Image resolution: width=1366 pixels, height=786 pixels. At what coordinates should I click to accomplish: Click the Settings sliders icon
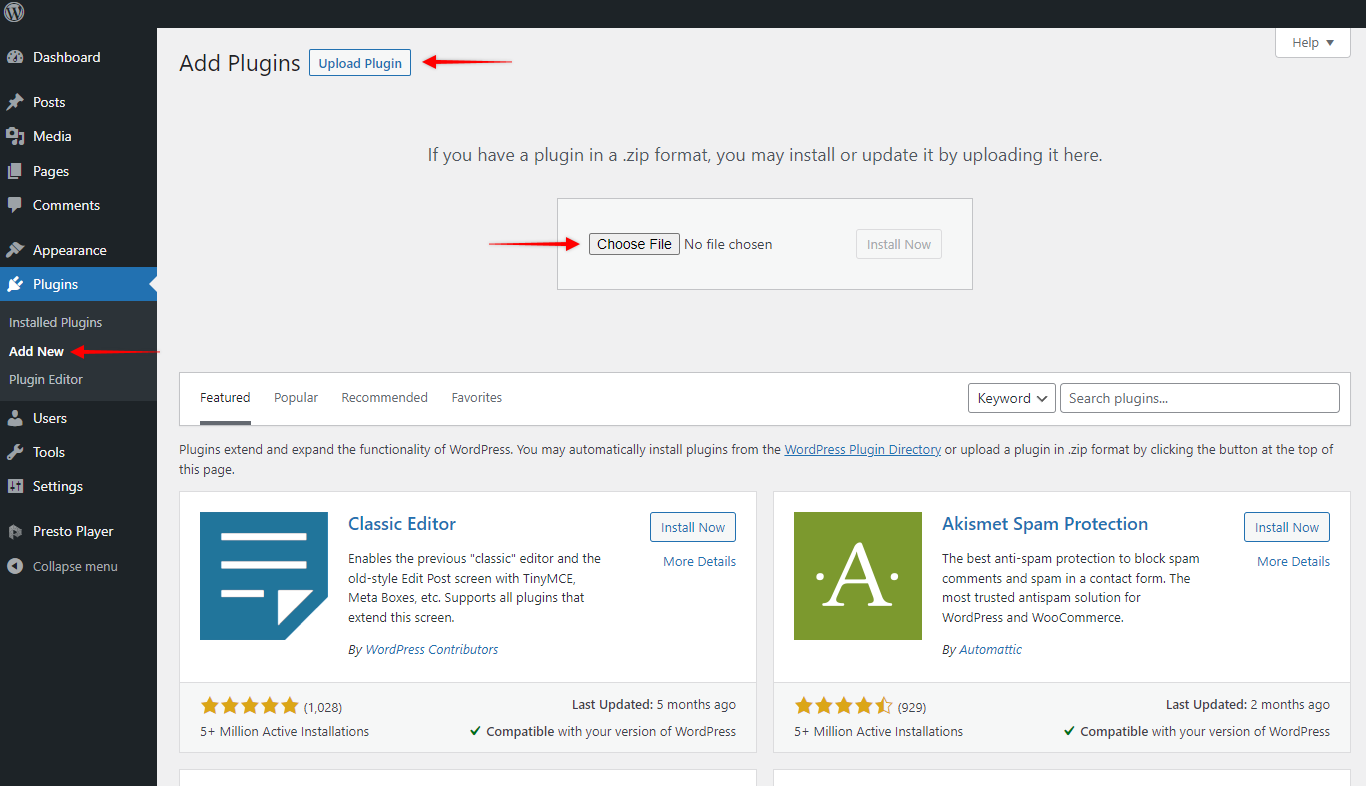pos(15,486)
